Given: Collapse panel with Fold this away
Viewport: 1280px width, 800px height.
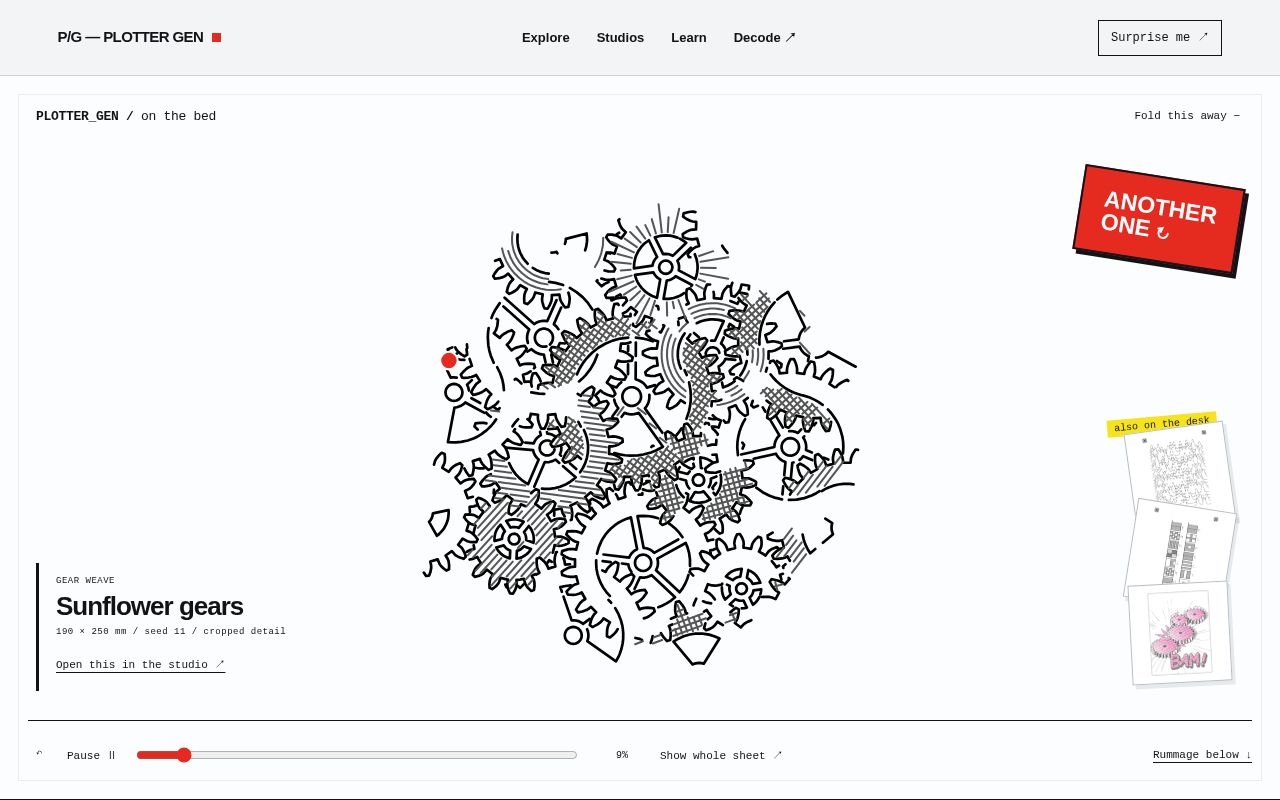Looking at the screenshot, I should (x=1187, y=116).
